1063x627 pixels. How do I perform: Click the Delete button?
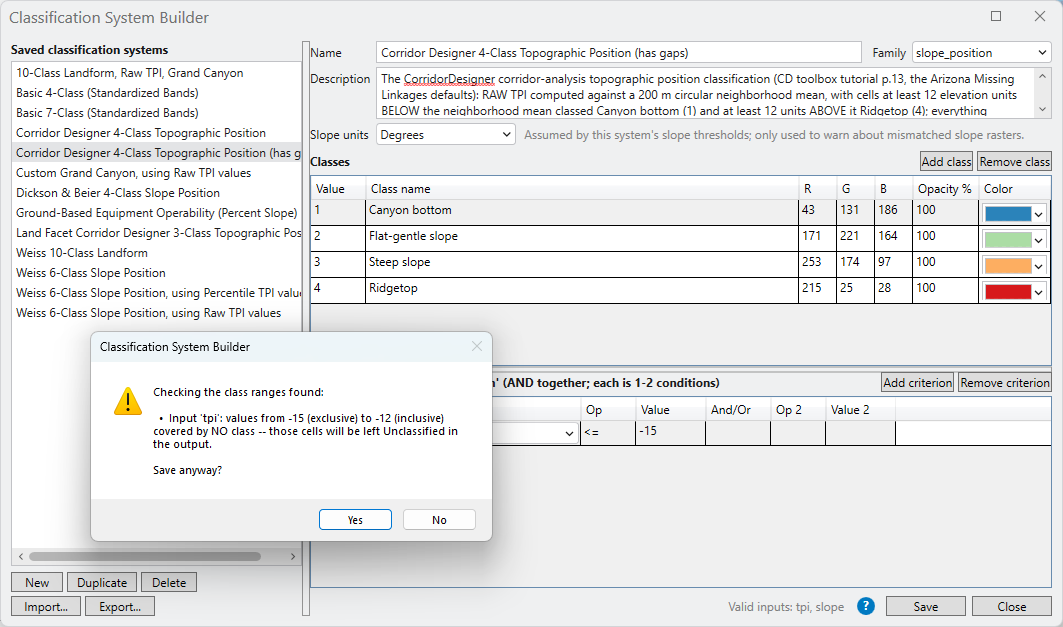pyautogui.click(x=169, y=582)
